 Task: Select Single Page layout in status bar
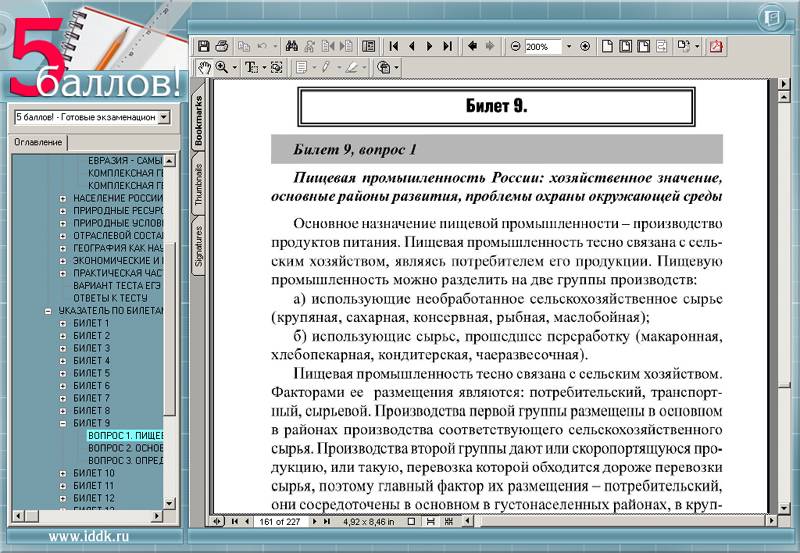411,522
